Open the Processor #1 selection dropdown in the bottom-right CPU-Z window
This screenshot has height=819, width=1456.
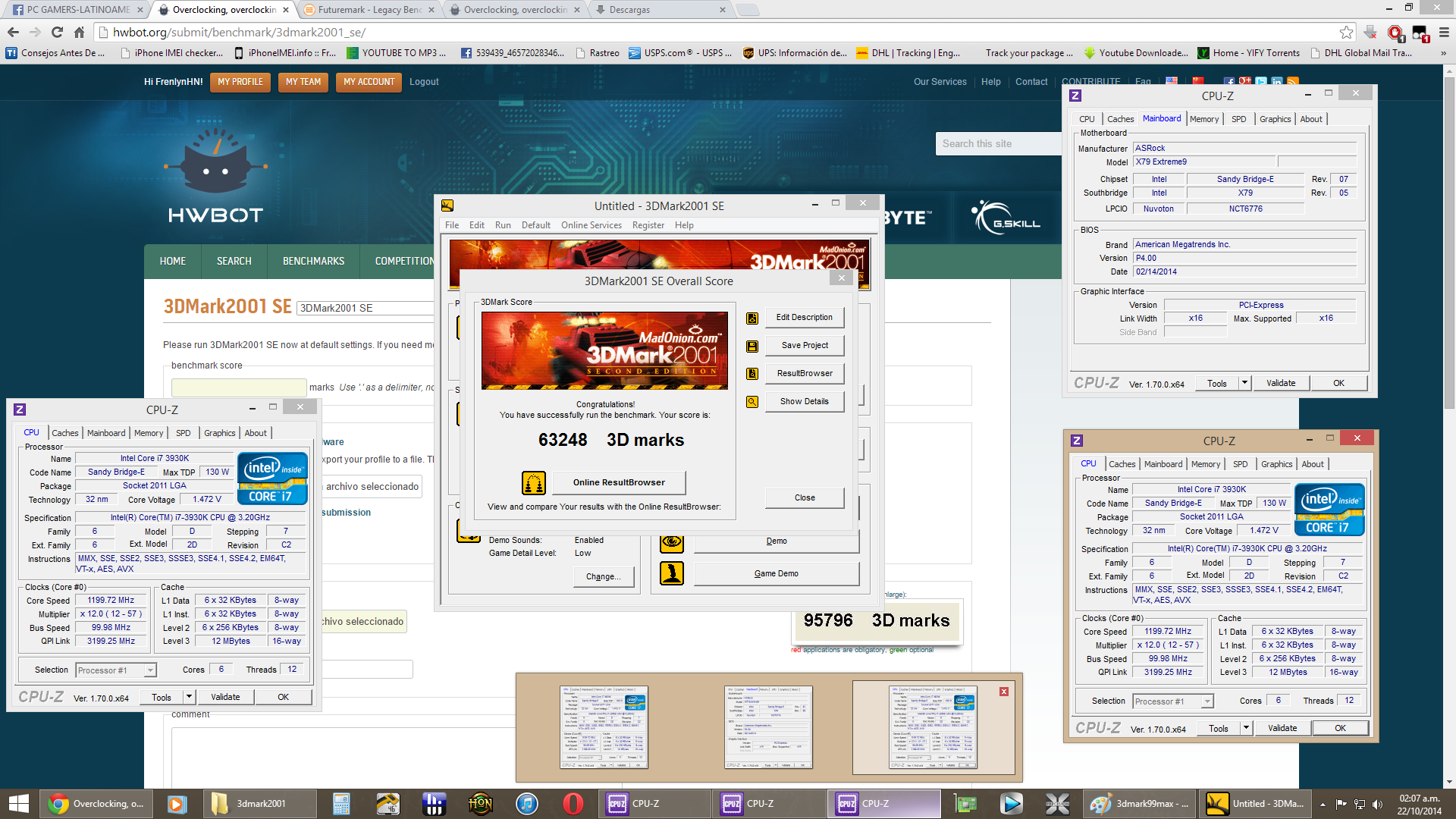pyautogui.click(x=1207, y=701)
